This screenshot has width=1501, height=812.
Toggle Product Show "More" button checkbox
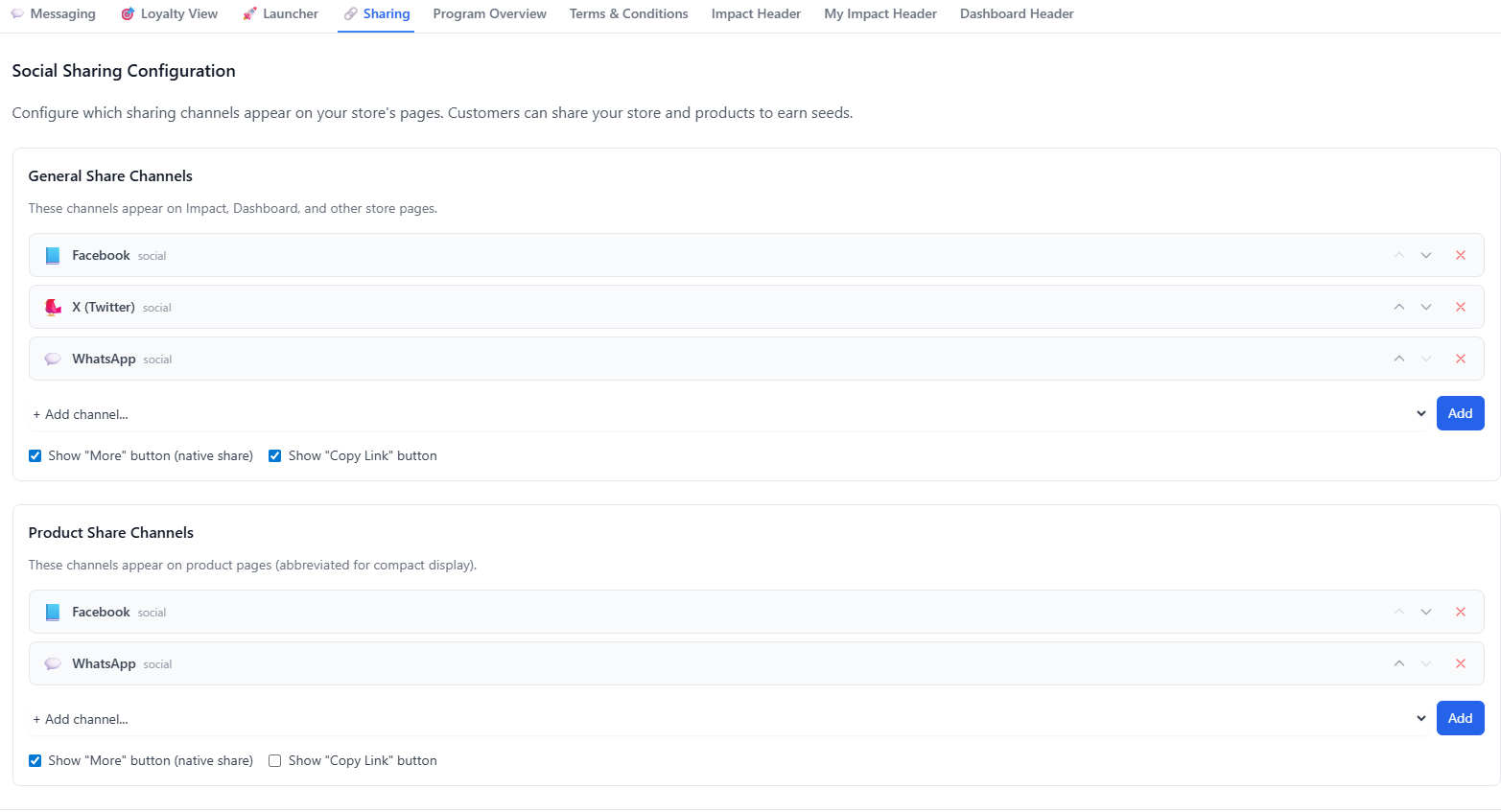[x=35, y=761]
